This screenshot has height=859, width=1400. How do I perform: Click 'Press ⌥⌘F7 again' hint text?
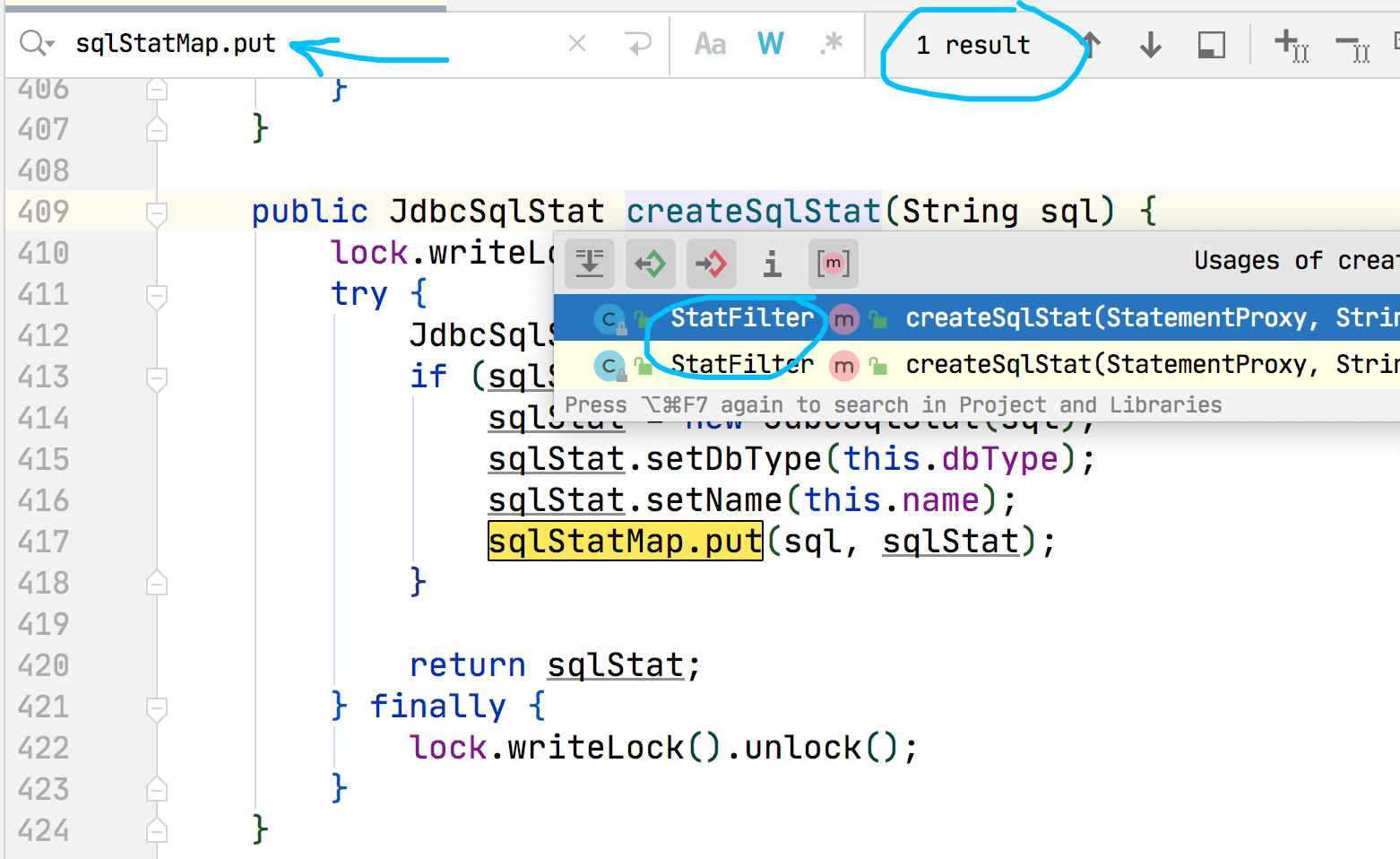tap(893, 405)
